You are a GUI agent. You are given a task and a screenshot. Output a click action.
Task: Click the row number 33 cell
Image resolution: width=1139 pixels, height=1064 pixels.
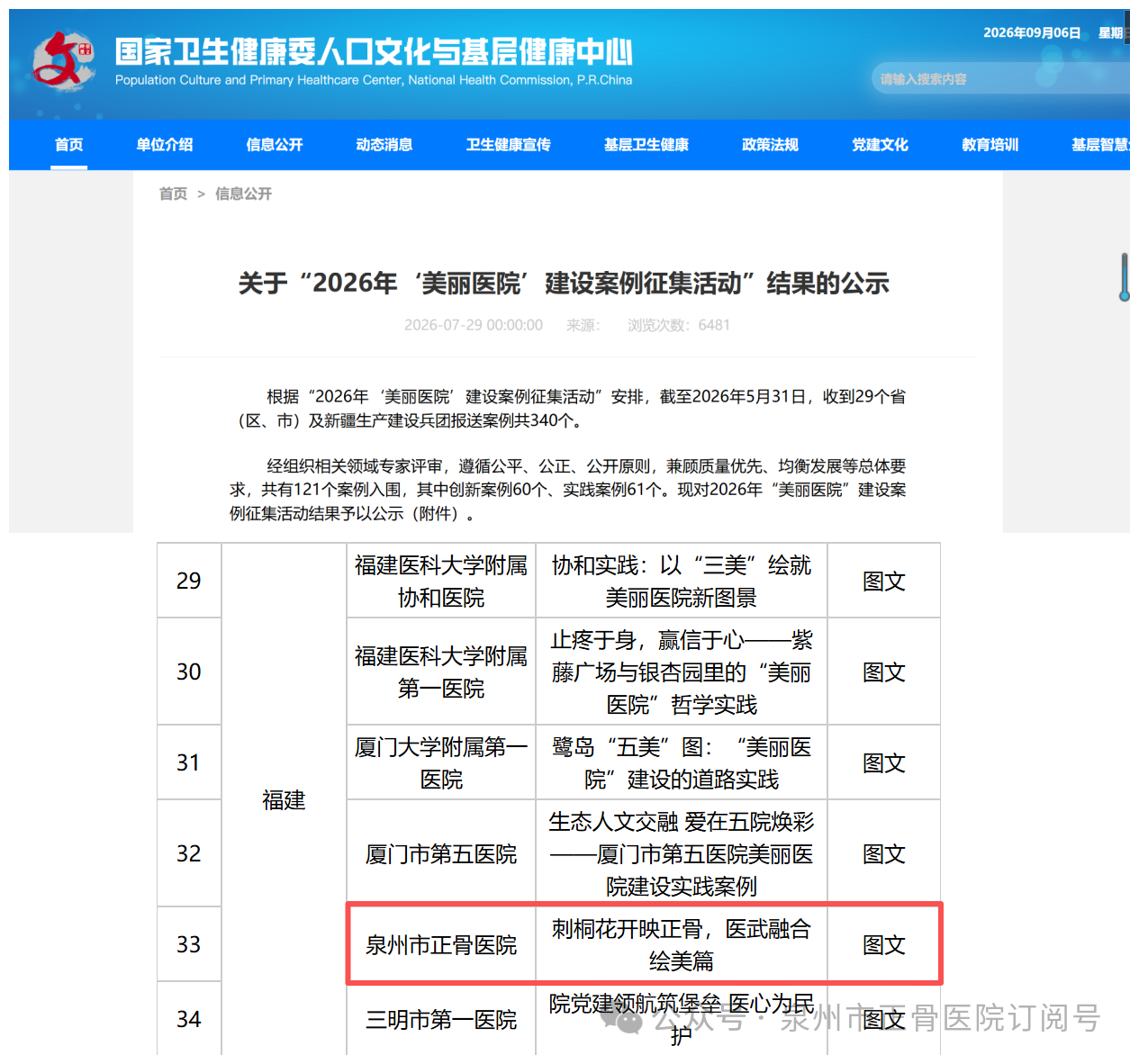189,944
